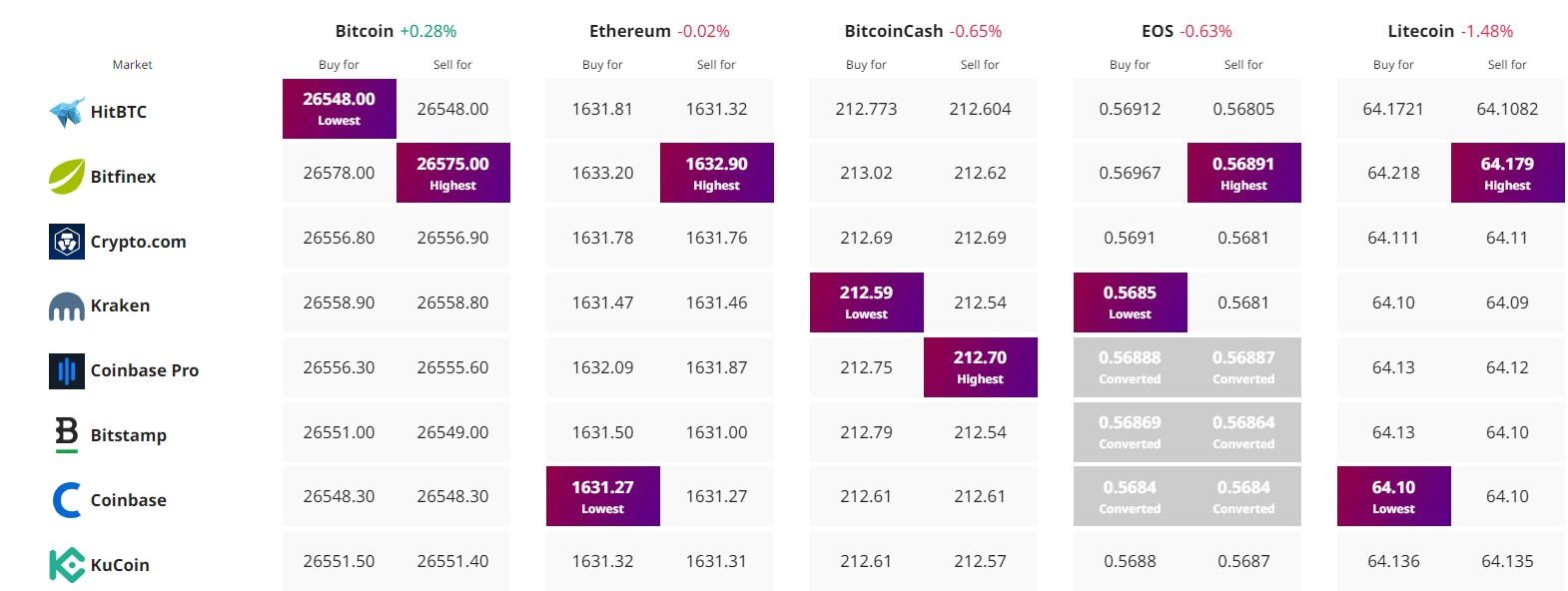
Task: Click the Crypto.com logo icon
Action: coord(67,242)
